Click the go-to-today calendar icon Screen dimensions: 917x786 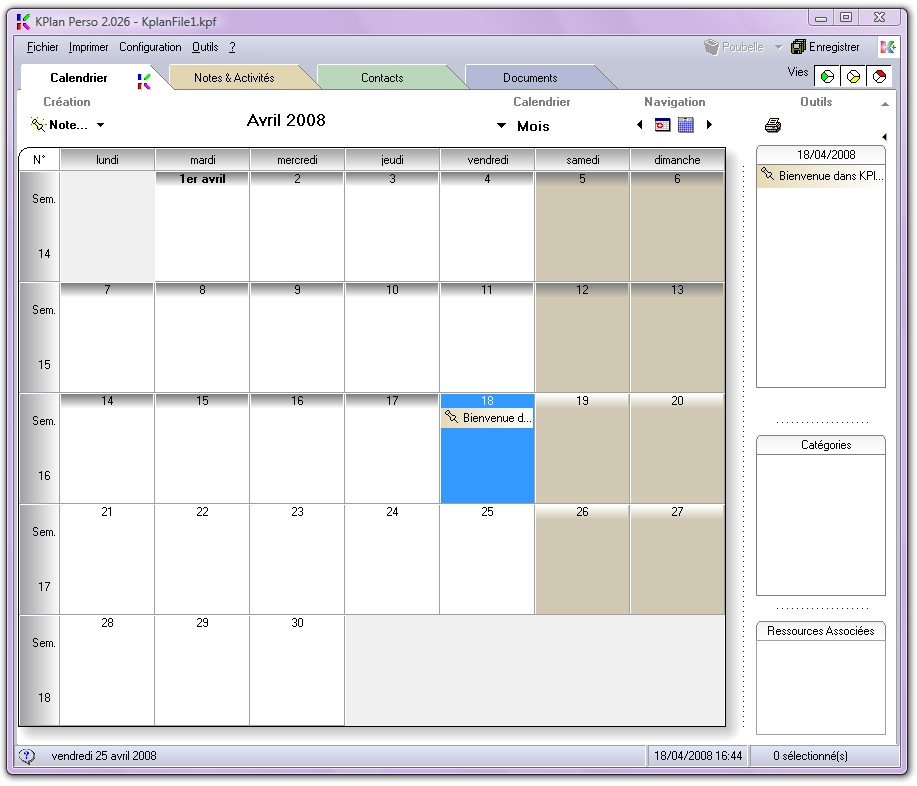(x=662, y=125)
